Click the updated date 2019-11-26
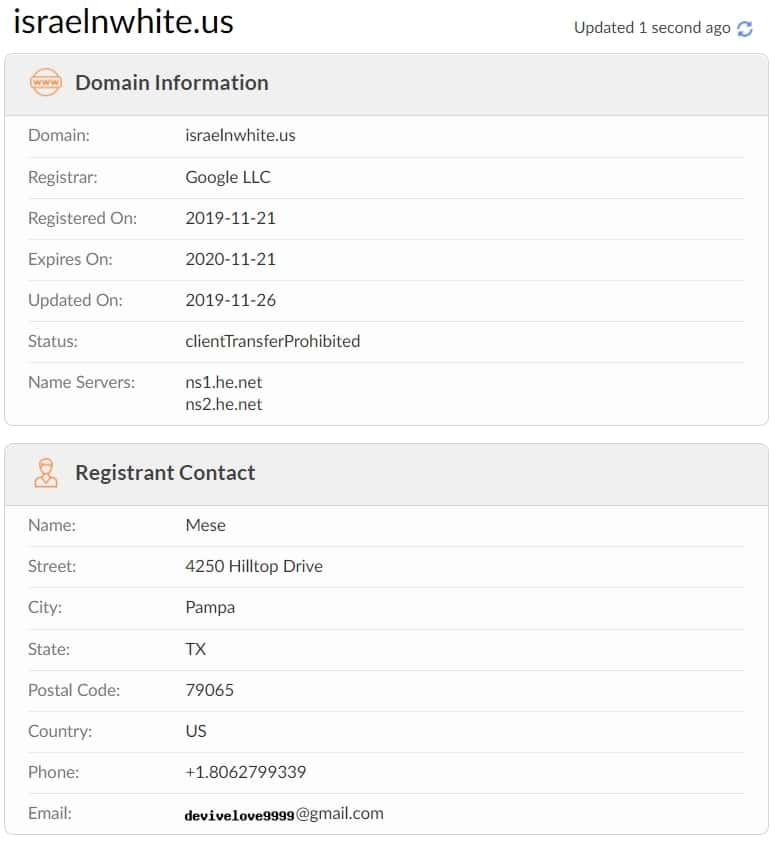Image resolution: width=778 pixels, height=843 pixels. coord(230,300)
